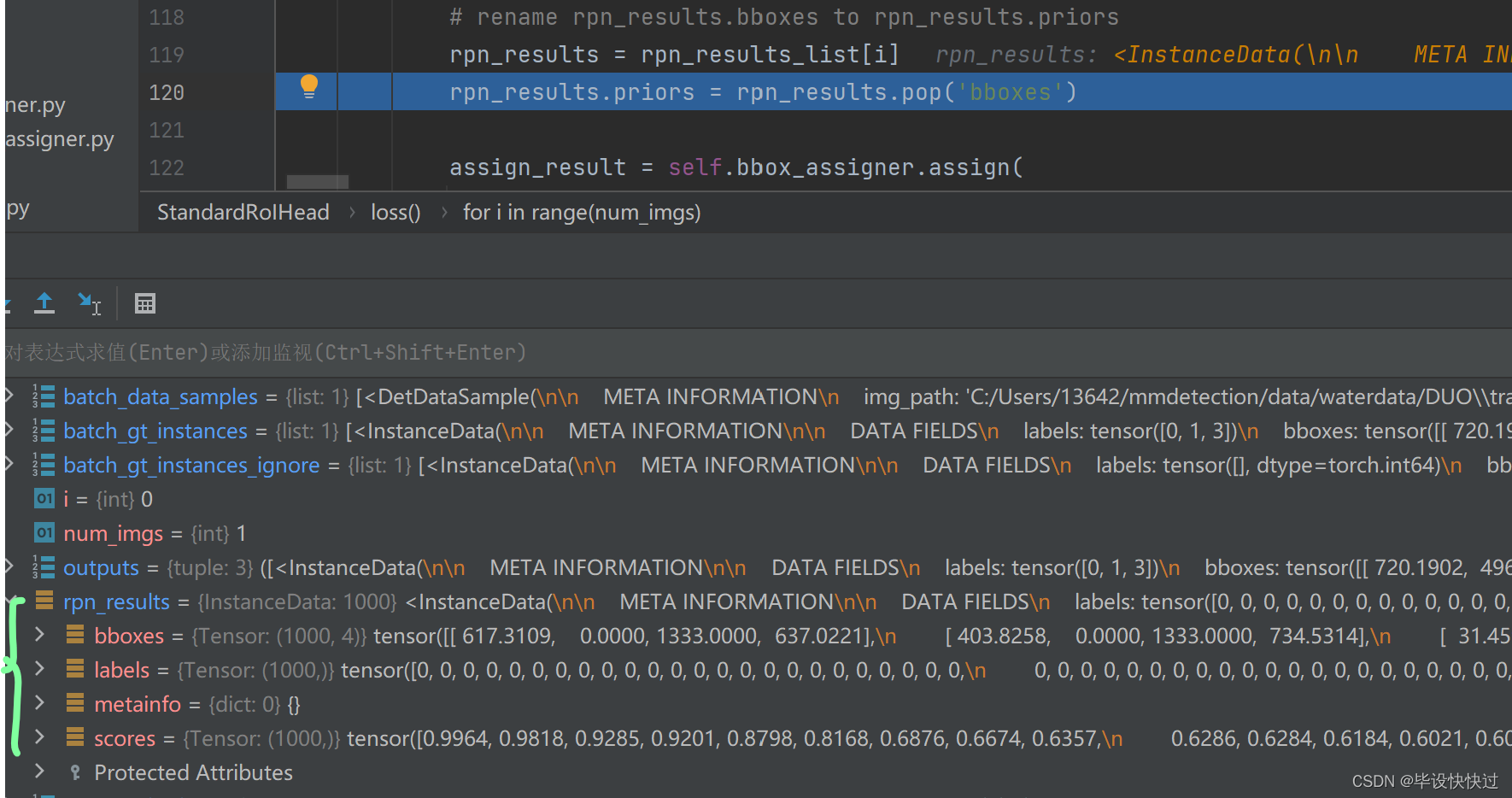Click the list type icon beside batch_data_samples
Image resolution: width=1512 pixels, height=798 pixels.
point(42,396)
